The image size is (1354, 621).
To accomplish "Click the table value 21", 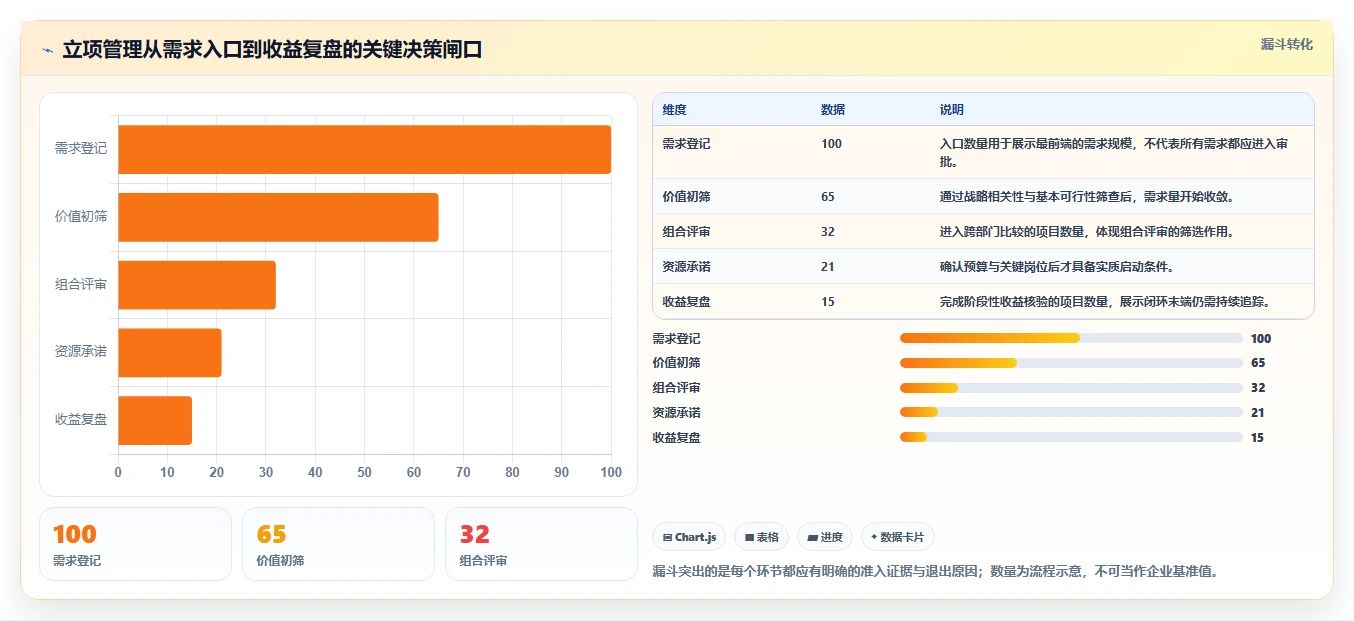I will click(x=828, y=267).
